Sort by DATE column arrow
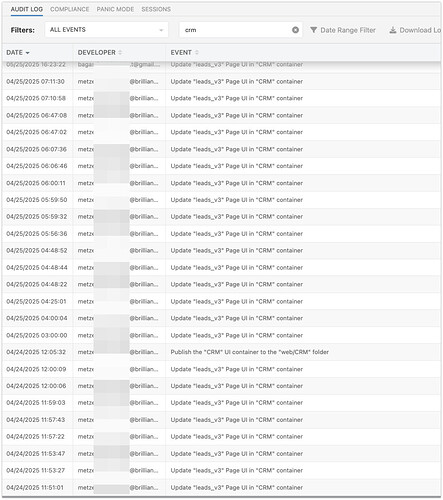Image resolution: width=443 pixels, height=500 pixels. [27, 53]
